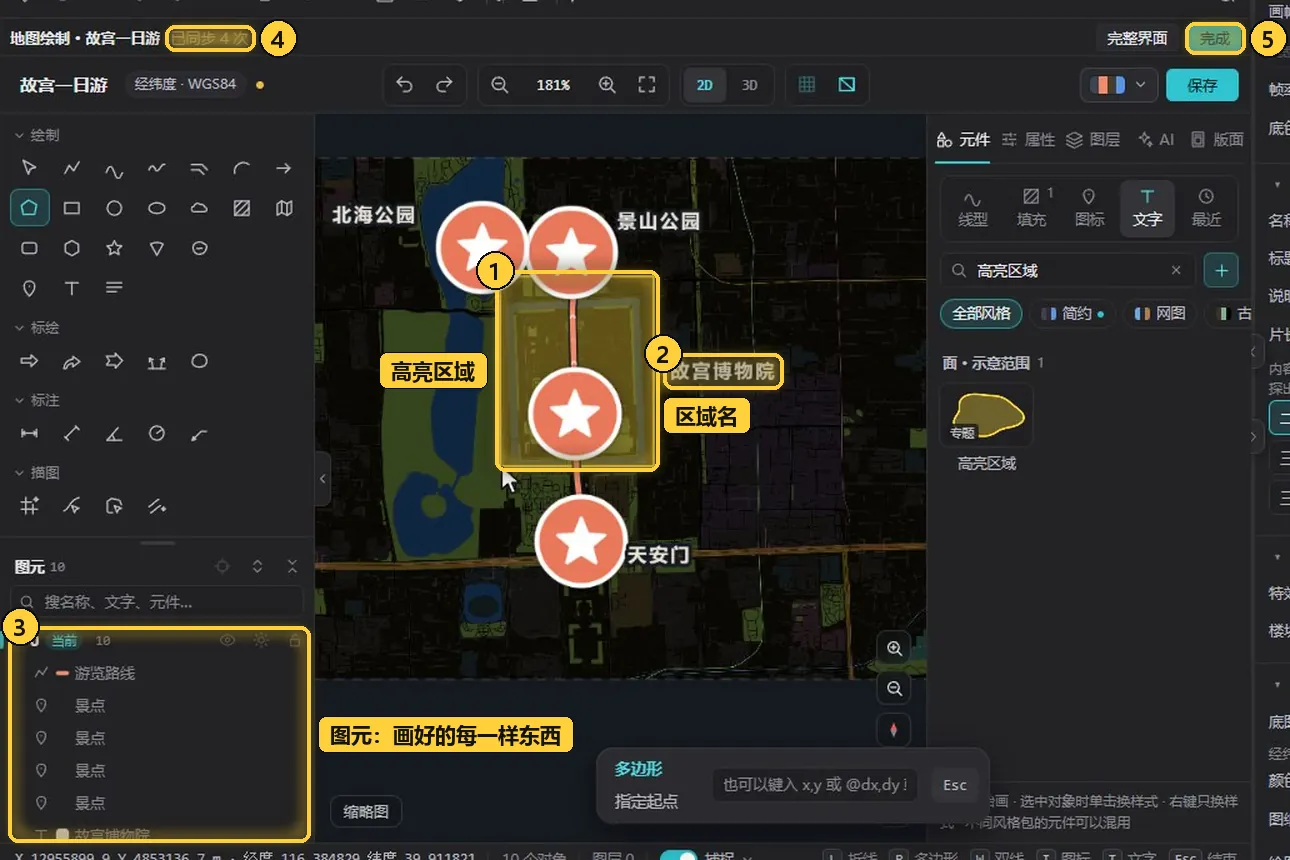Viewport: 1290px width, 860px height.
Task: Select the angle measurement annotation tool
Action: 114,434
